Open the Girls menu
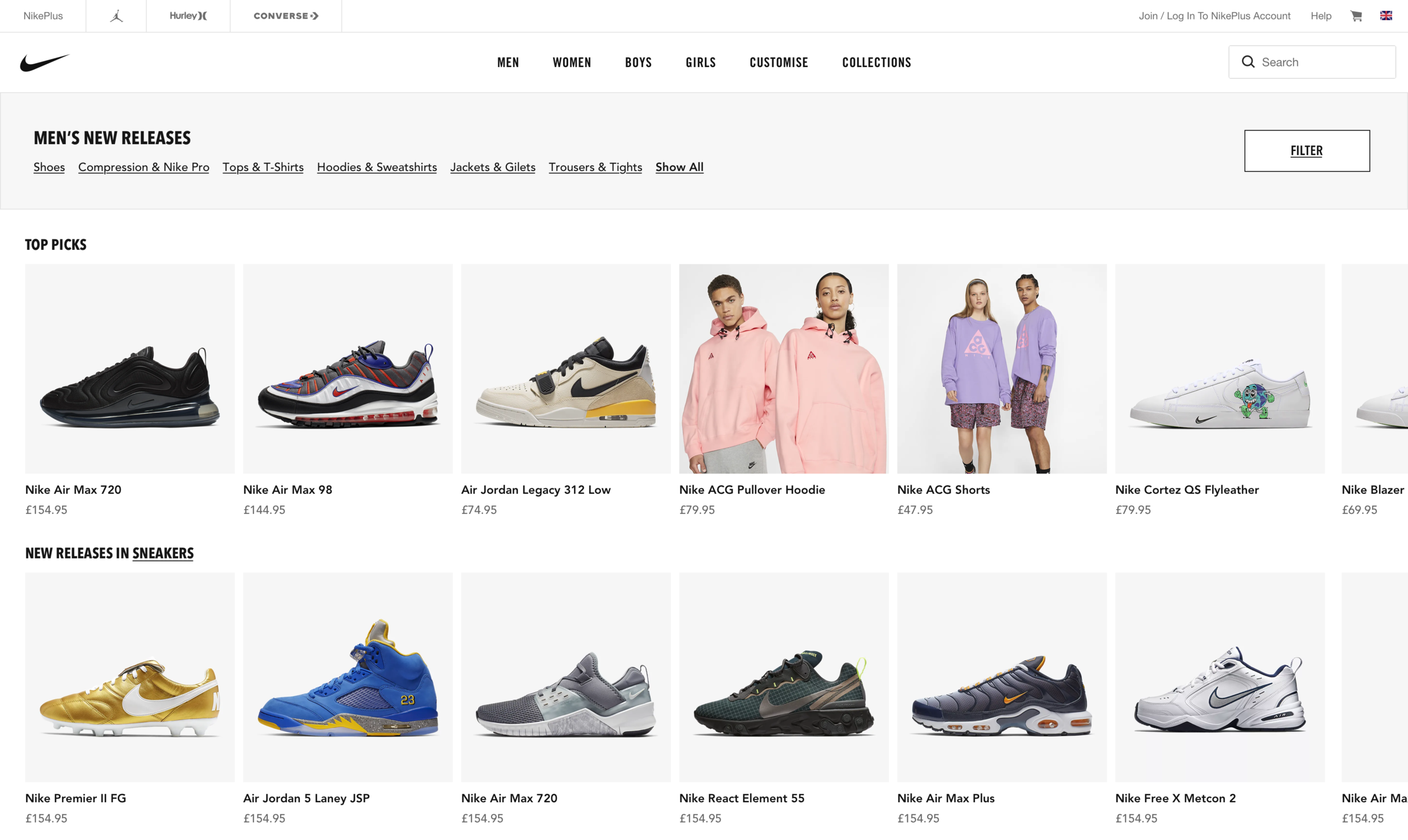 [700, 62]
